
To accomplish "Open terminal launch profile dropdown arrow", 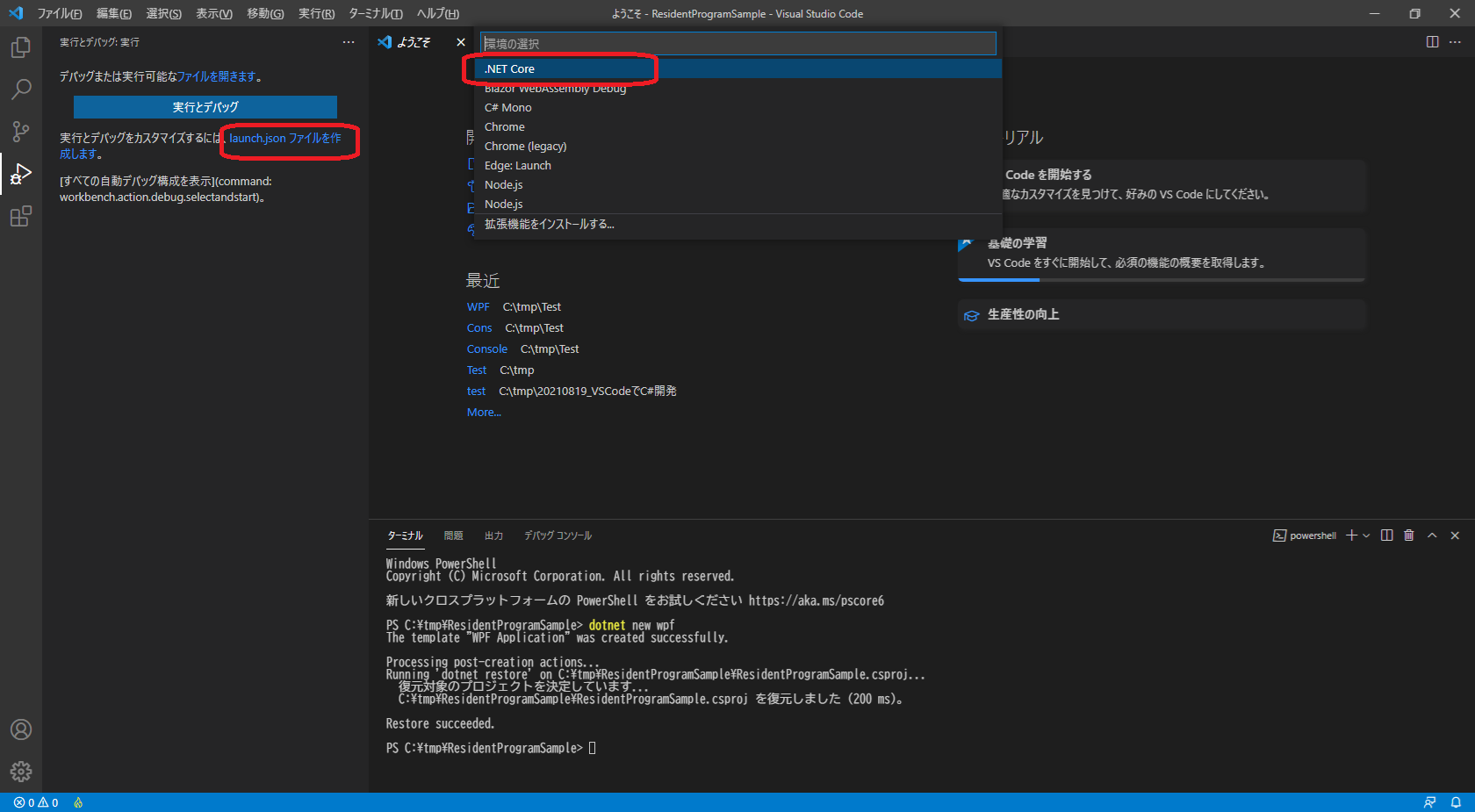I will [x=1366, y=535].
